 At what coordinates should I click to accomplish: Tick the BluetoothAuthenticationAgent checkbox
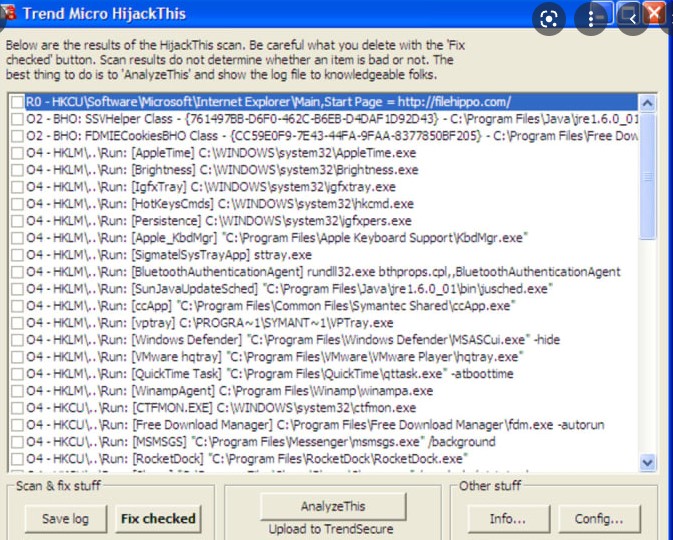17,272
